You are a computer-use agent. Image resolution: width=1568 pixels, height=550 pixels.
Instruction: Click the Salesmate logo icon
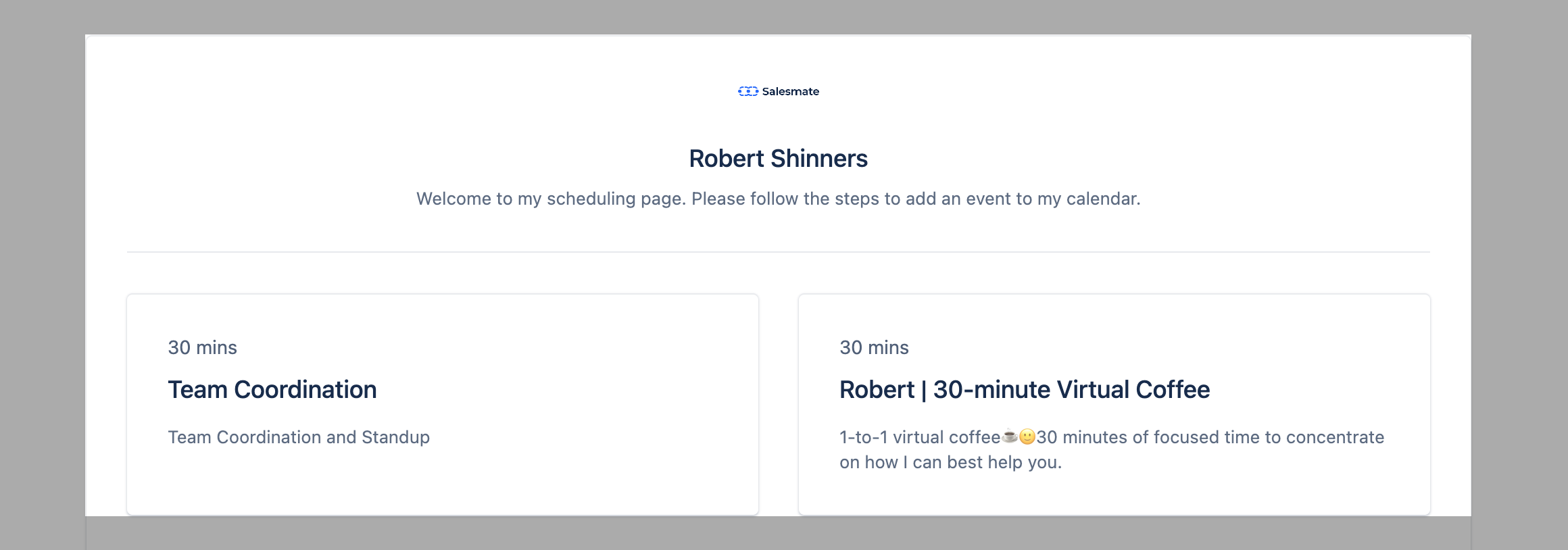[x=748, y=91]
